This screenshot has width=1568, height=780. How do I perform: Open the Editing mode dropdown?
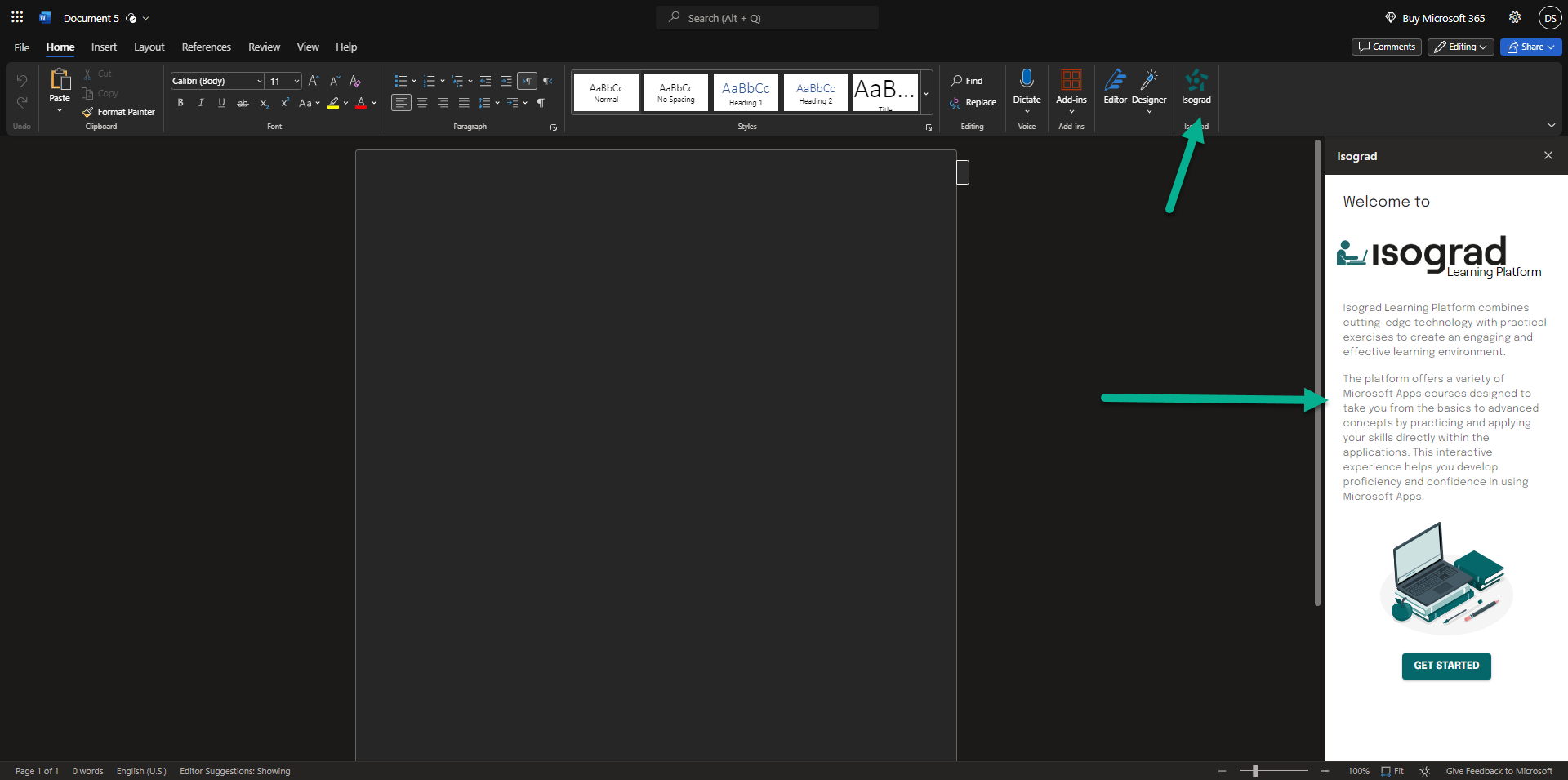[x=1461, y=47]
